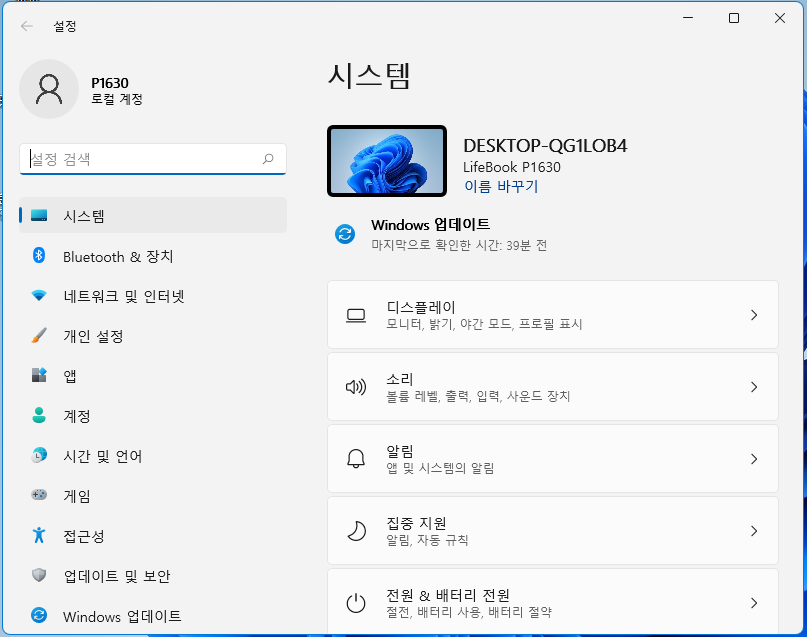807x637 pixels.
Task: Click the 시스템 monitor icon in sidebar
Action: [39, 215]
